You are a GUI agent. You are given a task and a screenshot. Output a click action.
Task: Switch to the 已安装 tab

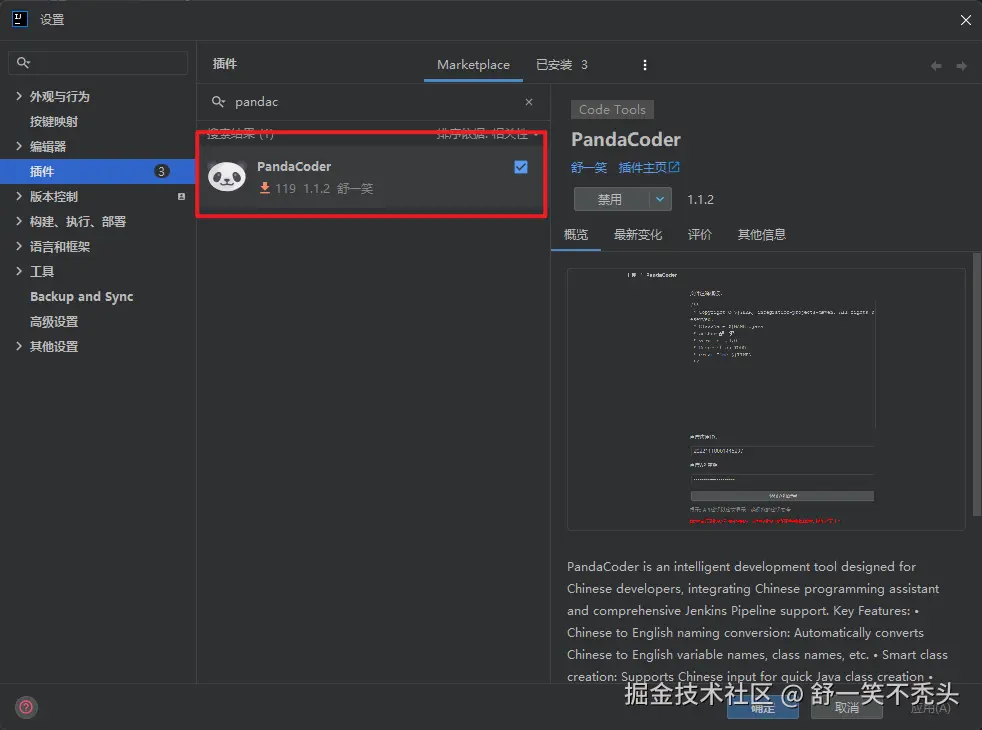pyautogui.click(x=561, y=64)
